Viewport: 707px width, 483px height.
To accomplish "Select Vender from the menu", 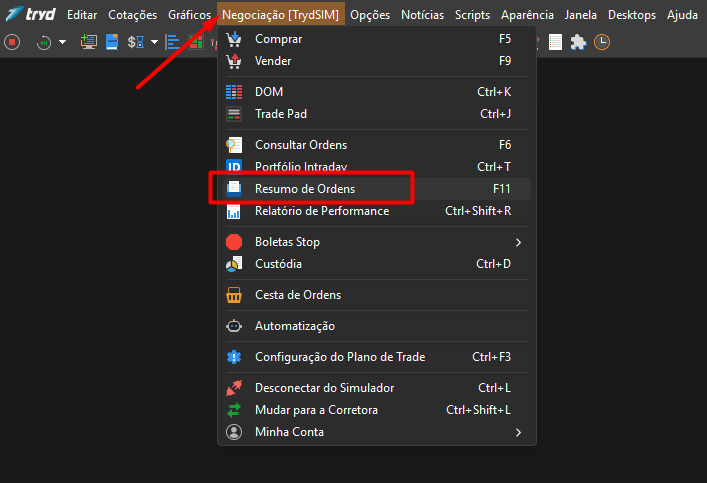I will coord(376,61).
